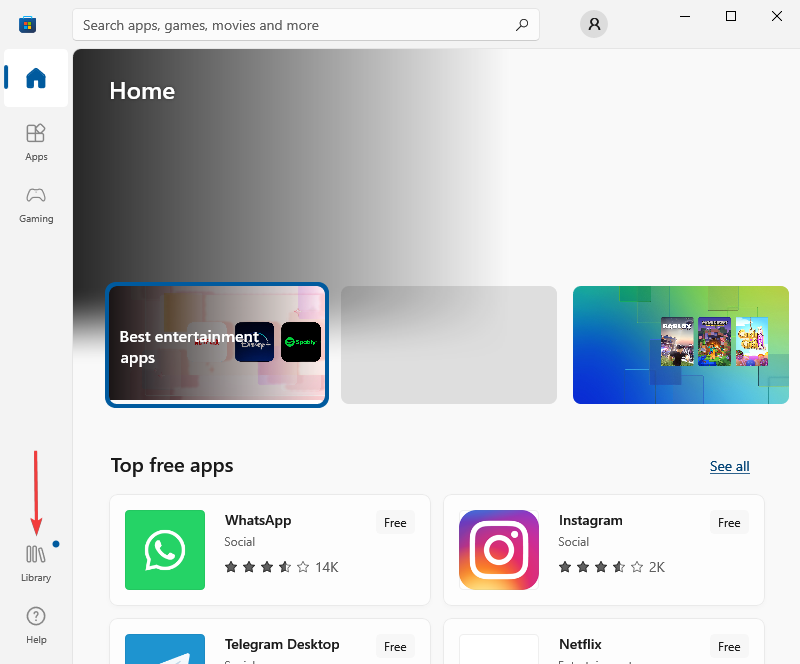Click the Social label under WhatsApp
Screen dimensions: 800x664
[x=239, y=542]
